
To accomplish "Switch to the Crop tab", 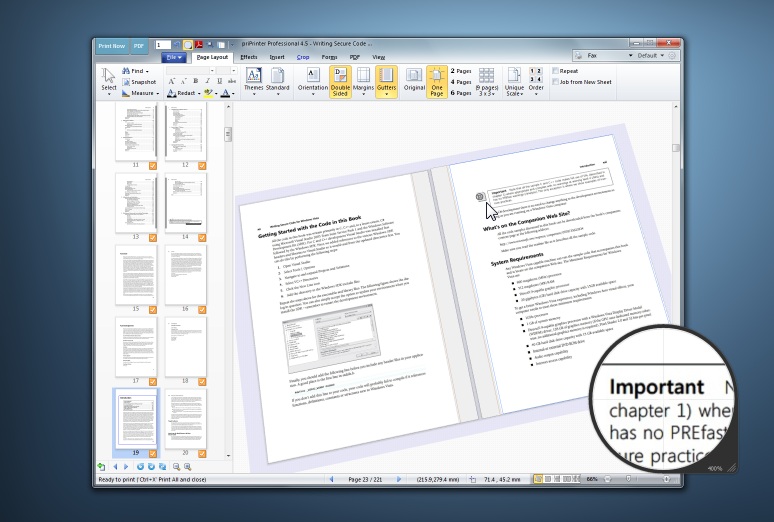I will tap(303, 57).
